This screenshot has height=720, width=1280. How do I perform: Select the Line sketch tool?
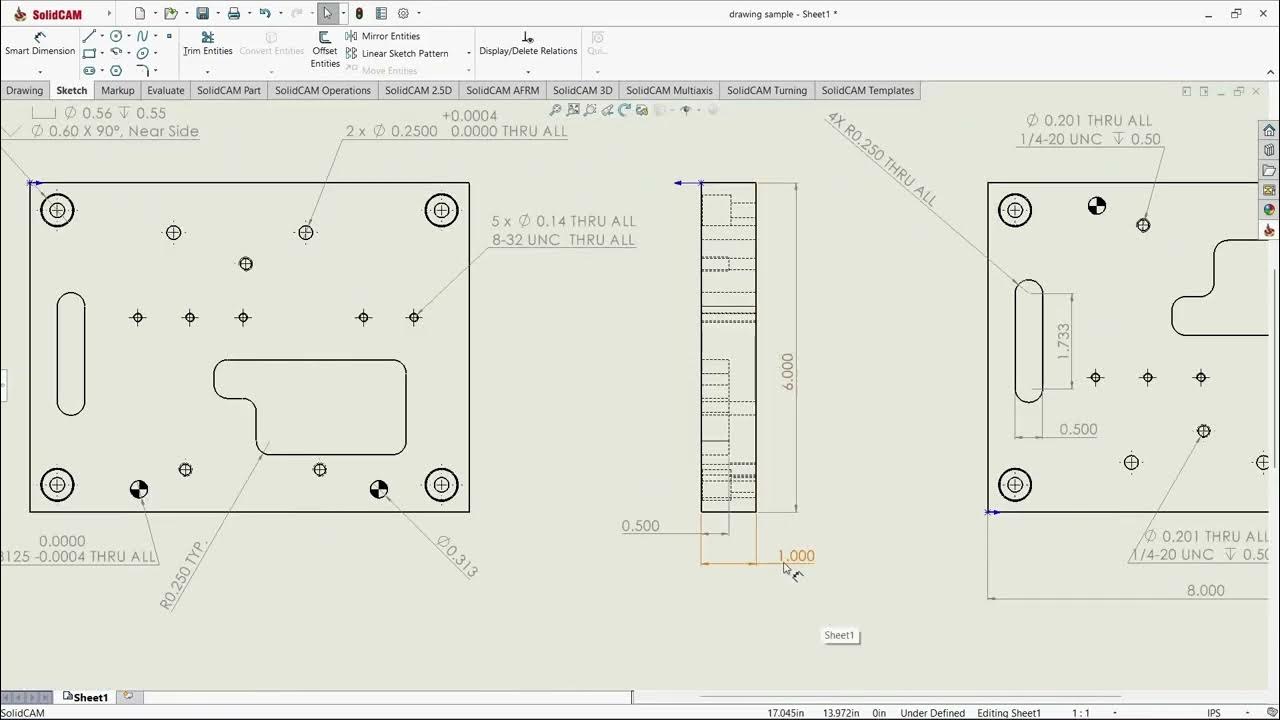pyautogui.click(x=90, y=36)
